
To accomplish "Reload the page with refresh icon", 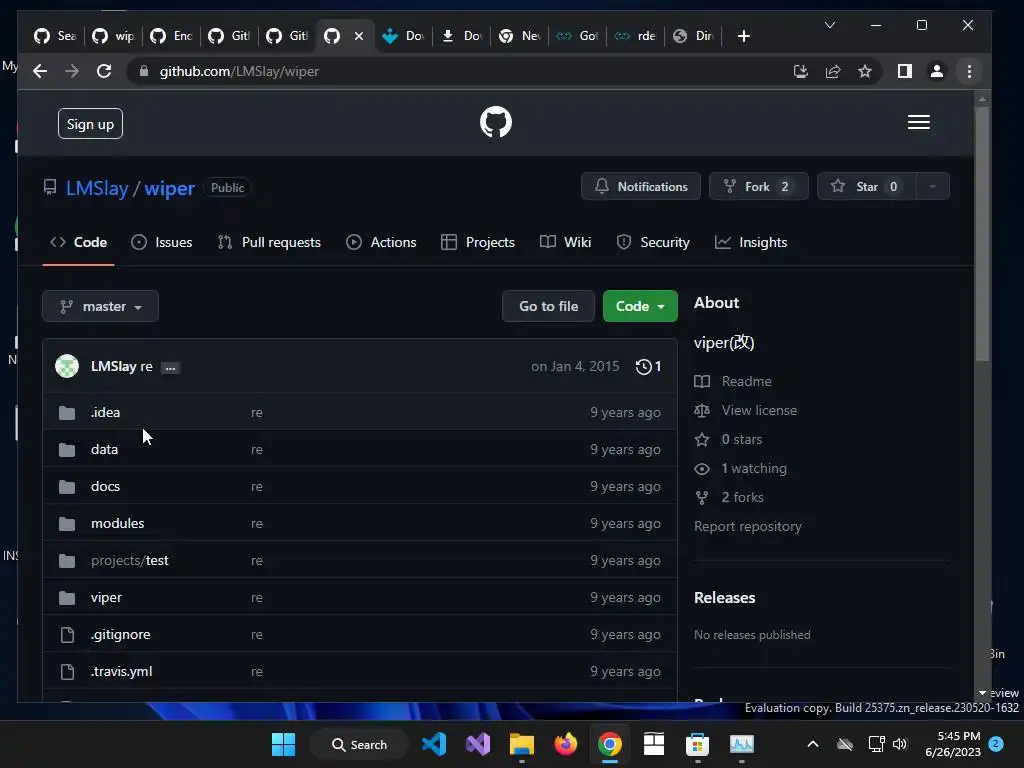I will point(104,71).
